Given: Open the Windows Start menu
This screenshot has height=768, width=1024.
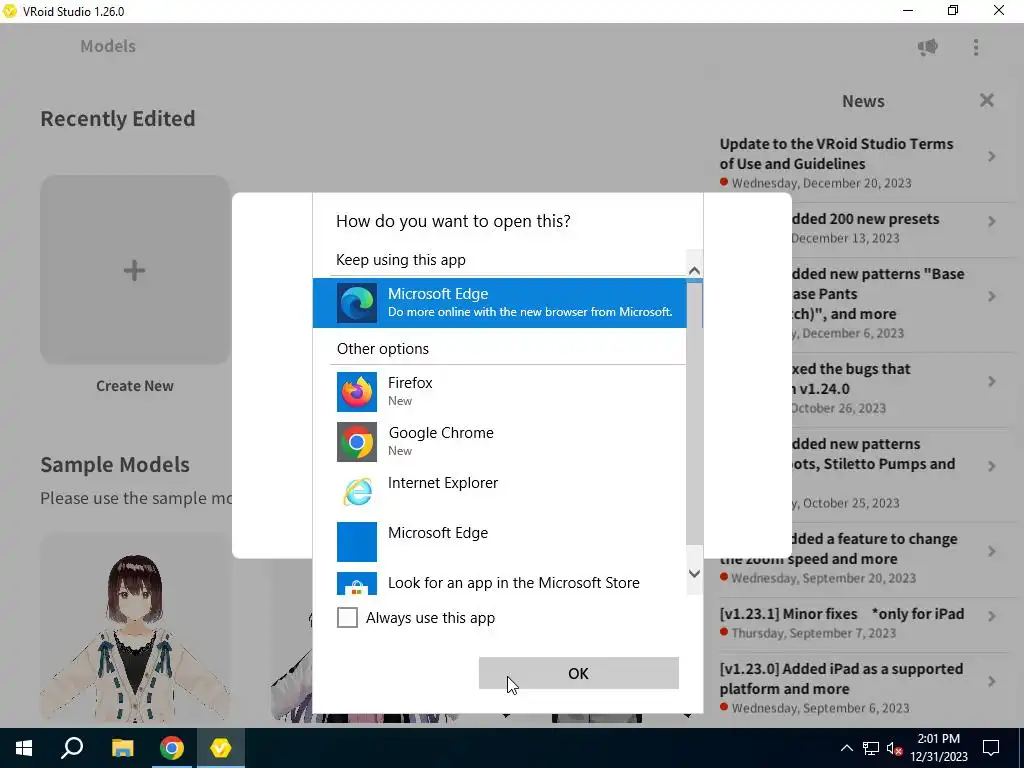Looking at the screenshot, I should tap(24, 748).
